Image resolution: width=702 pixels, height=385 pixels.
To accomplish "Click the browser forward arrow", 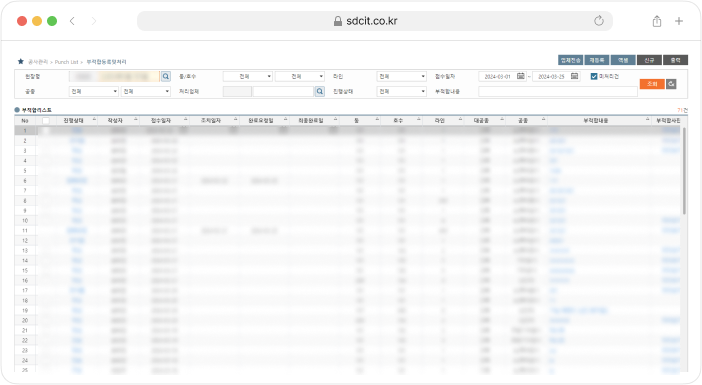I will tap(94, 21).
